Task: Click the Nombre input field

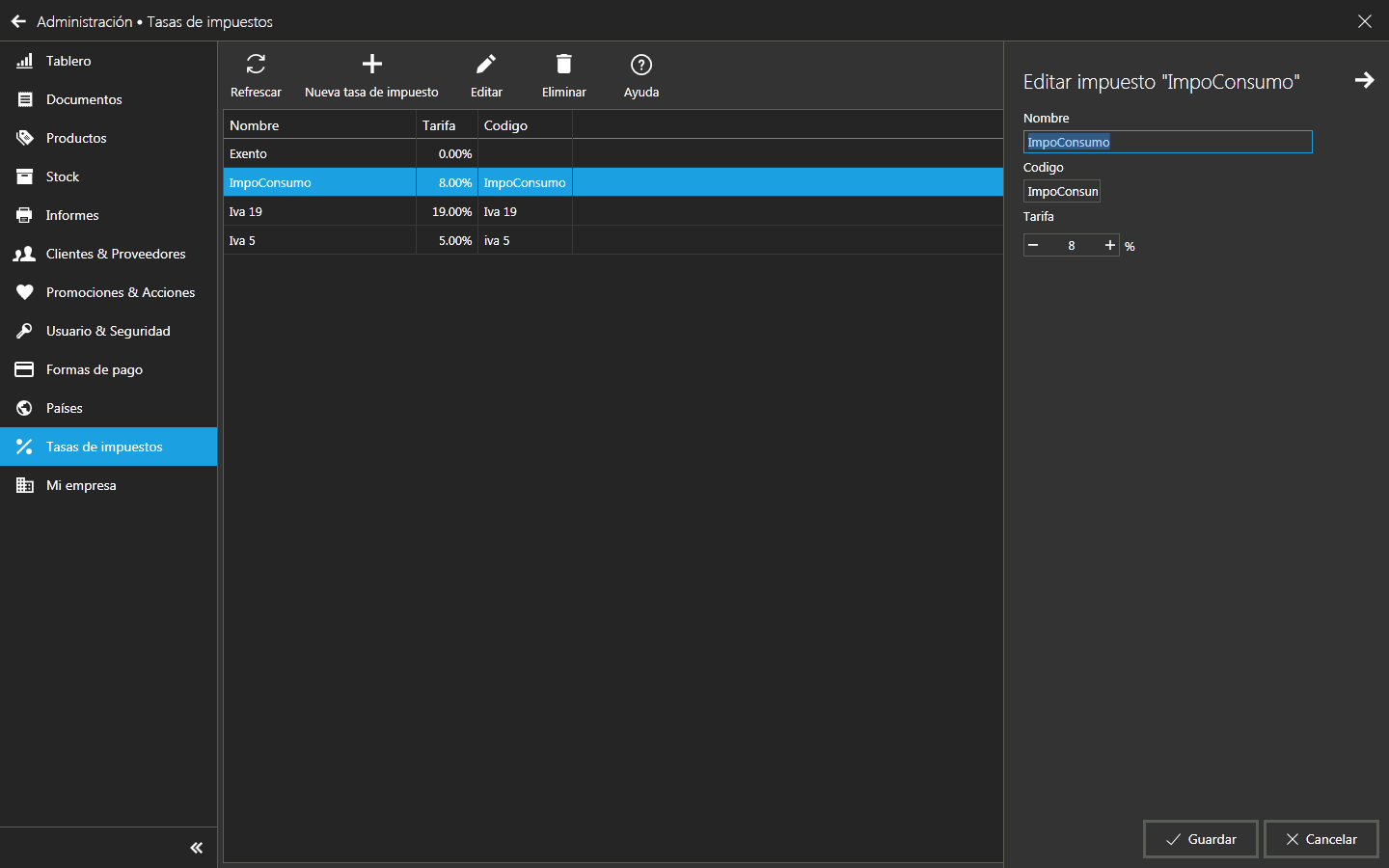Action: pyautogui.click(x=1167, y=142)
